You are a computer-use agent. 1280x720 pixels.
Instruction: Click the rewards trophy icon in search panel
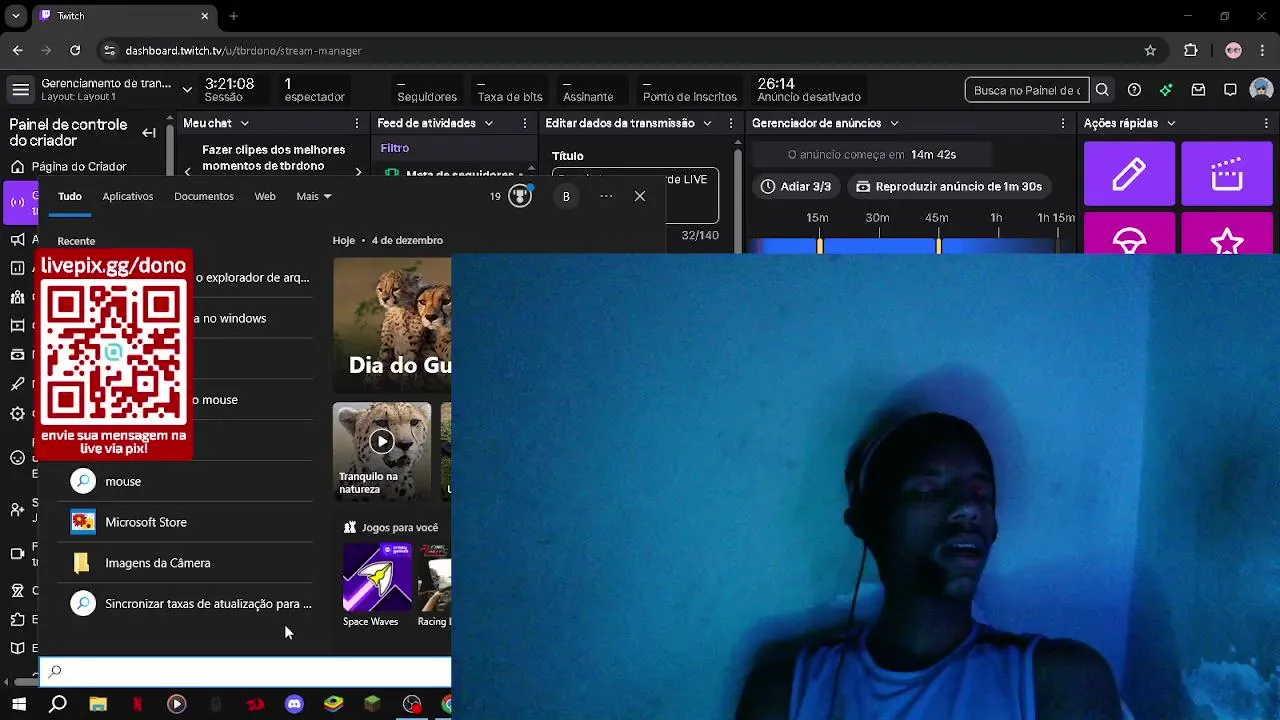pyautogui.click(x=520, y=196)
